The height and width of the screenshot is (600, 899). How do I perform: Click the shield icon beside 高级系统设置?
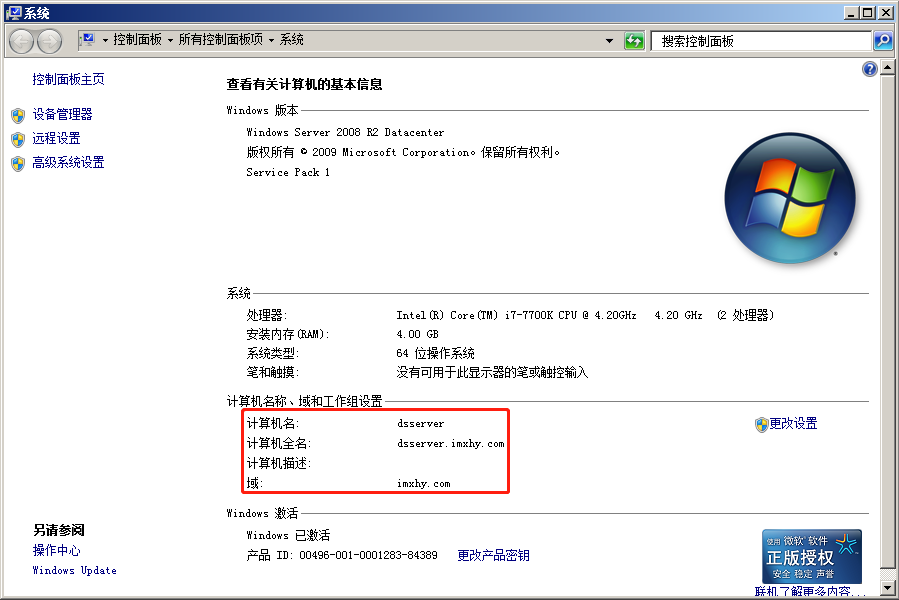pyautogui.click(x=18, y=163)
